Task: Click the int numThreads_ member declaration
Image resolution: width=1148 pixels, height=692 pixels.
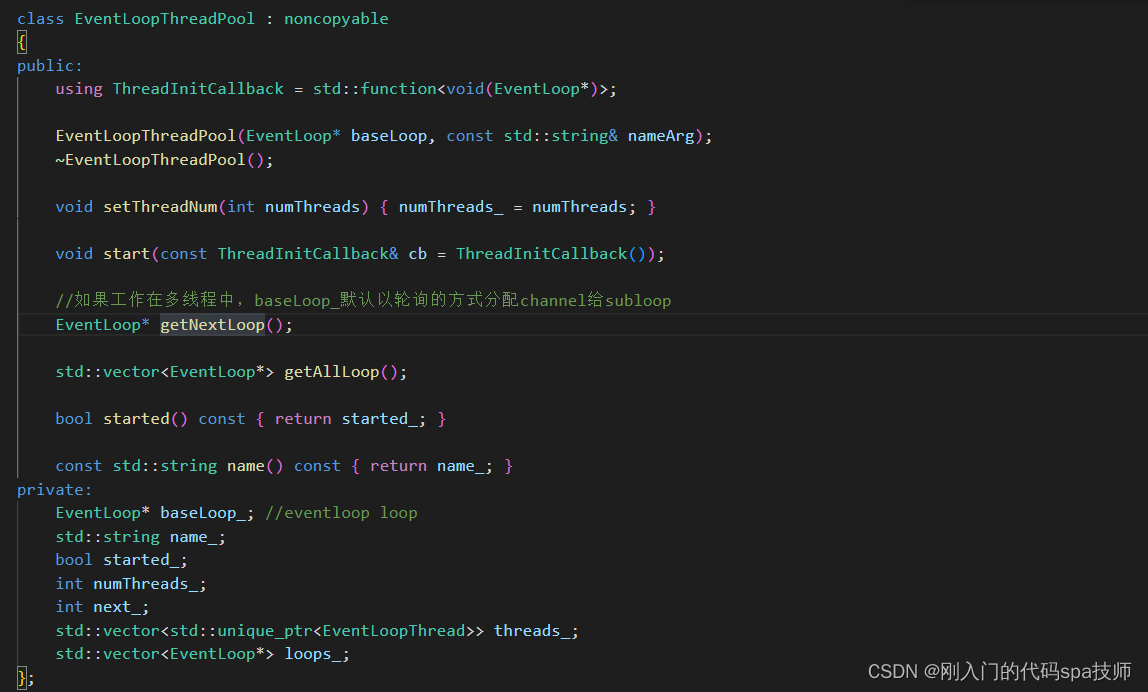Action: 131,584
